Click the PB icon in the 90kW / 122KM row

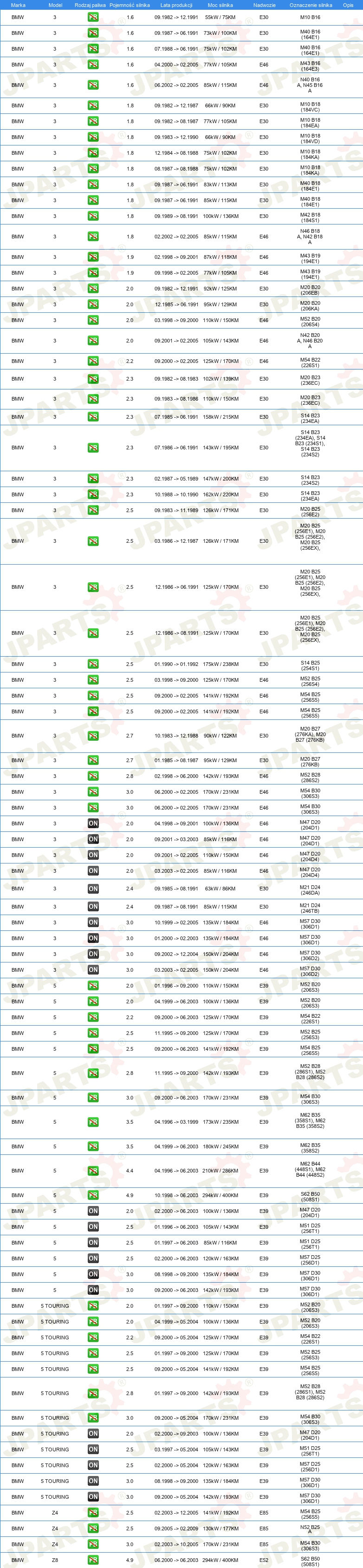tap(93, 736)
